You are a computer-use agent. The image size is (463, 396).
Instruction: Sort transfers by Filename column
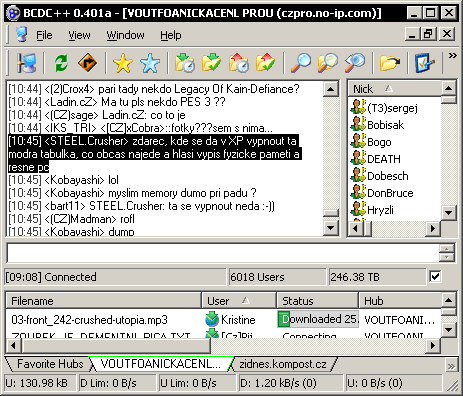click(104, 301)
